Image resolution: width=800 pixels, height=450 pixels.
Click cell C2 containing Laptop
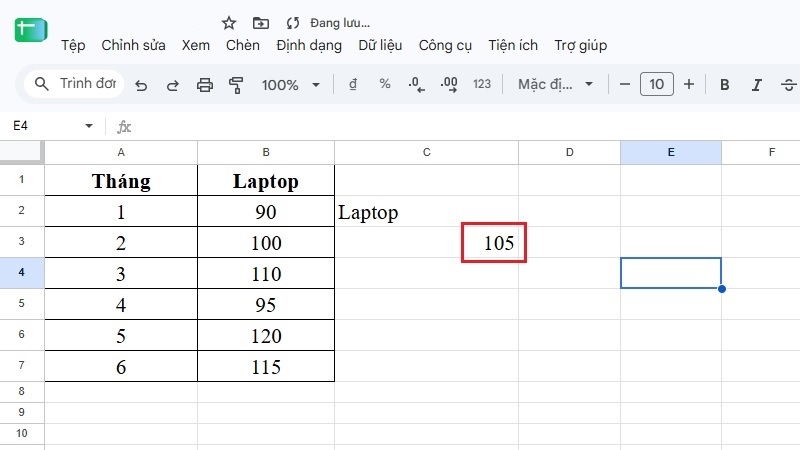(427, 211)
